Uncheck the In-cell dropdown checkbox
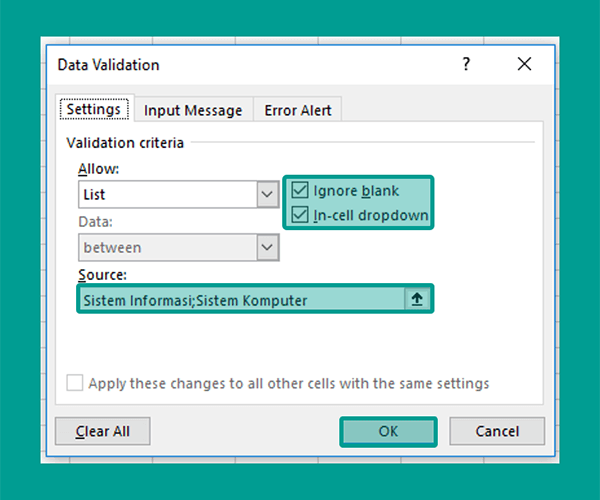This screenshot has width=600, height=500. 300,215
